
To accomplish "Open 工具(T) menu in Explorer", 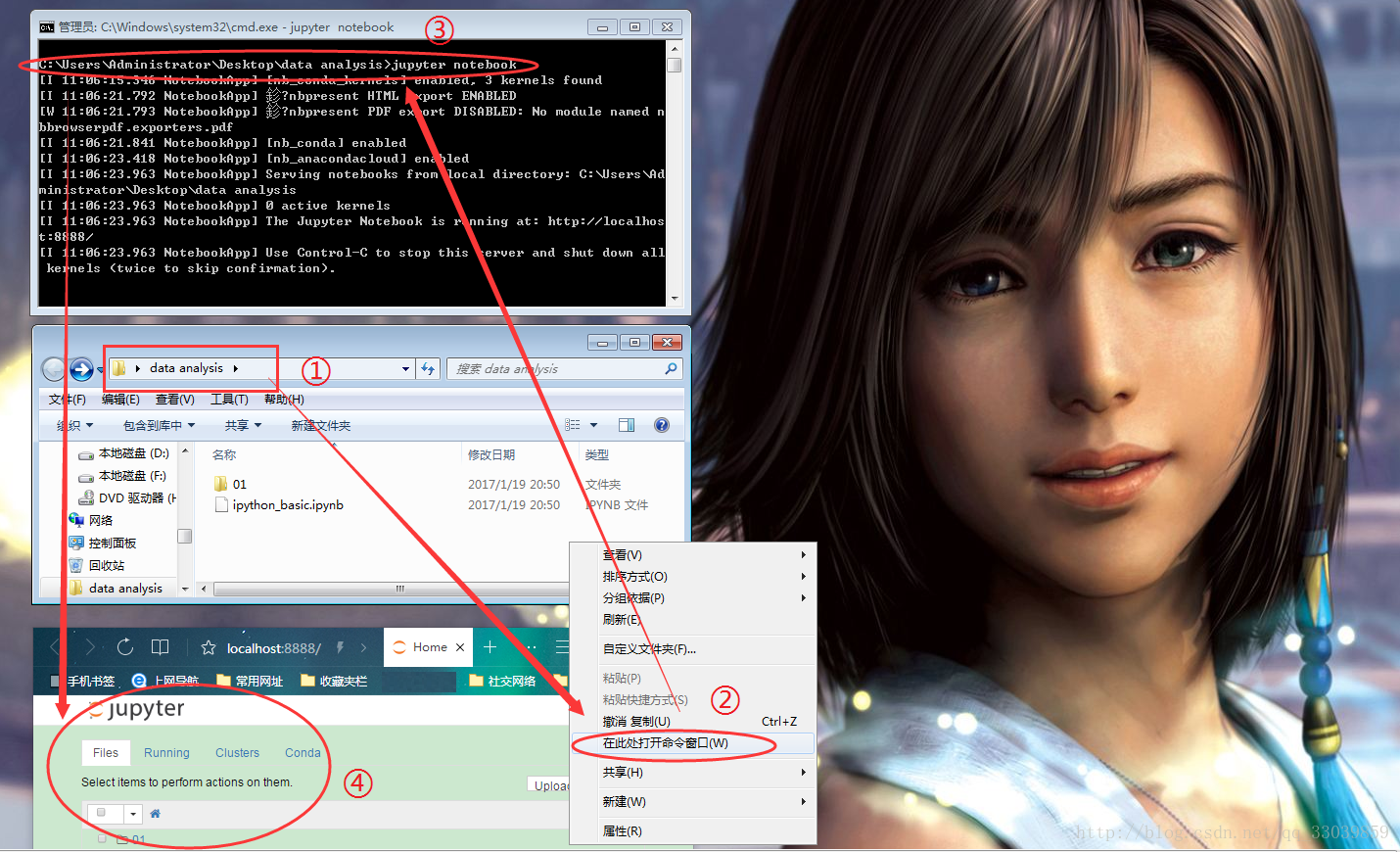I will click(x=229, y=399).
